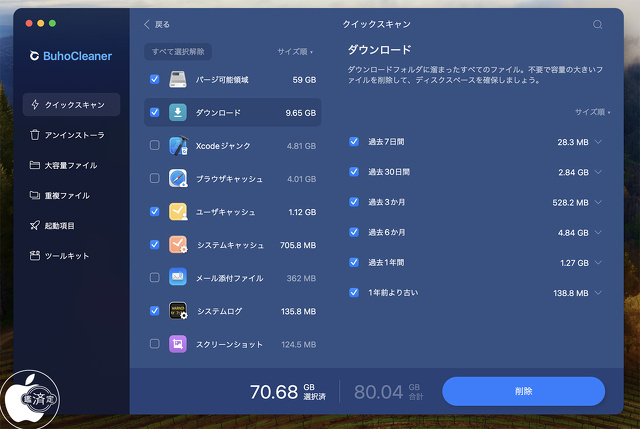This screenshot has height=429, width=640.
Task: Open ツールキット from sidebar
Action: coord(71,256)
